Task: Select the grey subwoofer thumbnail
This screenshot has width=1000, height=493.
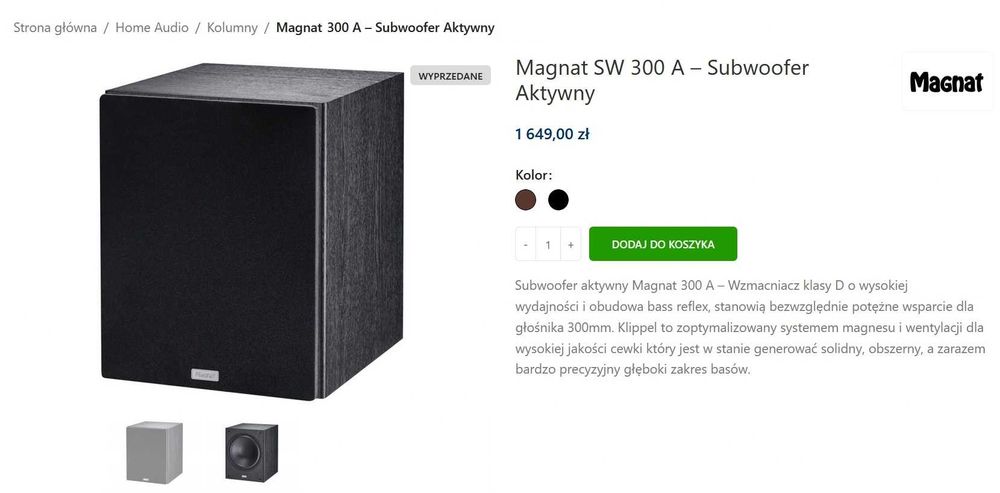Action: point(154,452)
